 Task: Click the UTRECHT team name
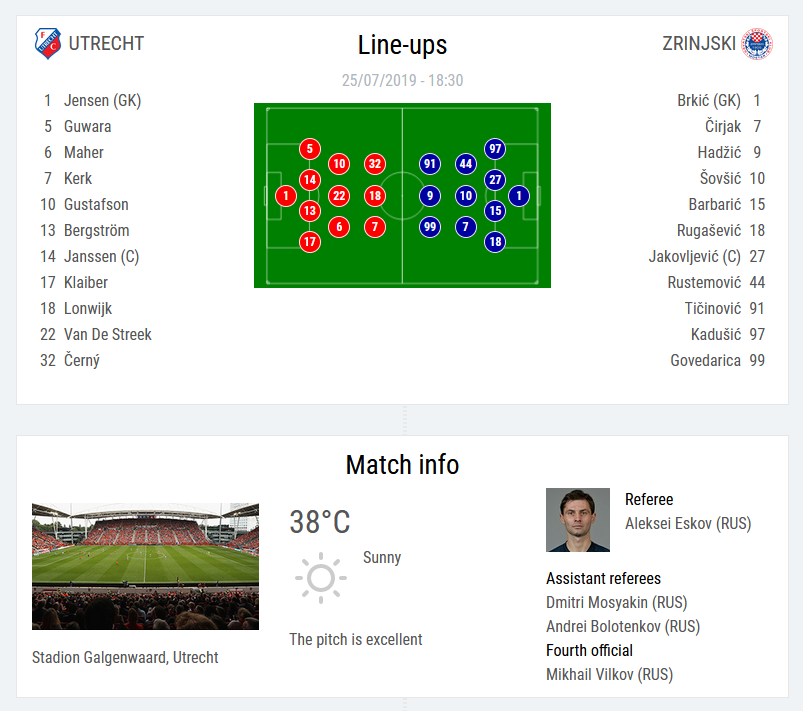107,44
